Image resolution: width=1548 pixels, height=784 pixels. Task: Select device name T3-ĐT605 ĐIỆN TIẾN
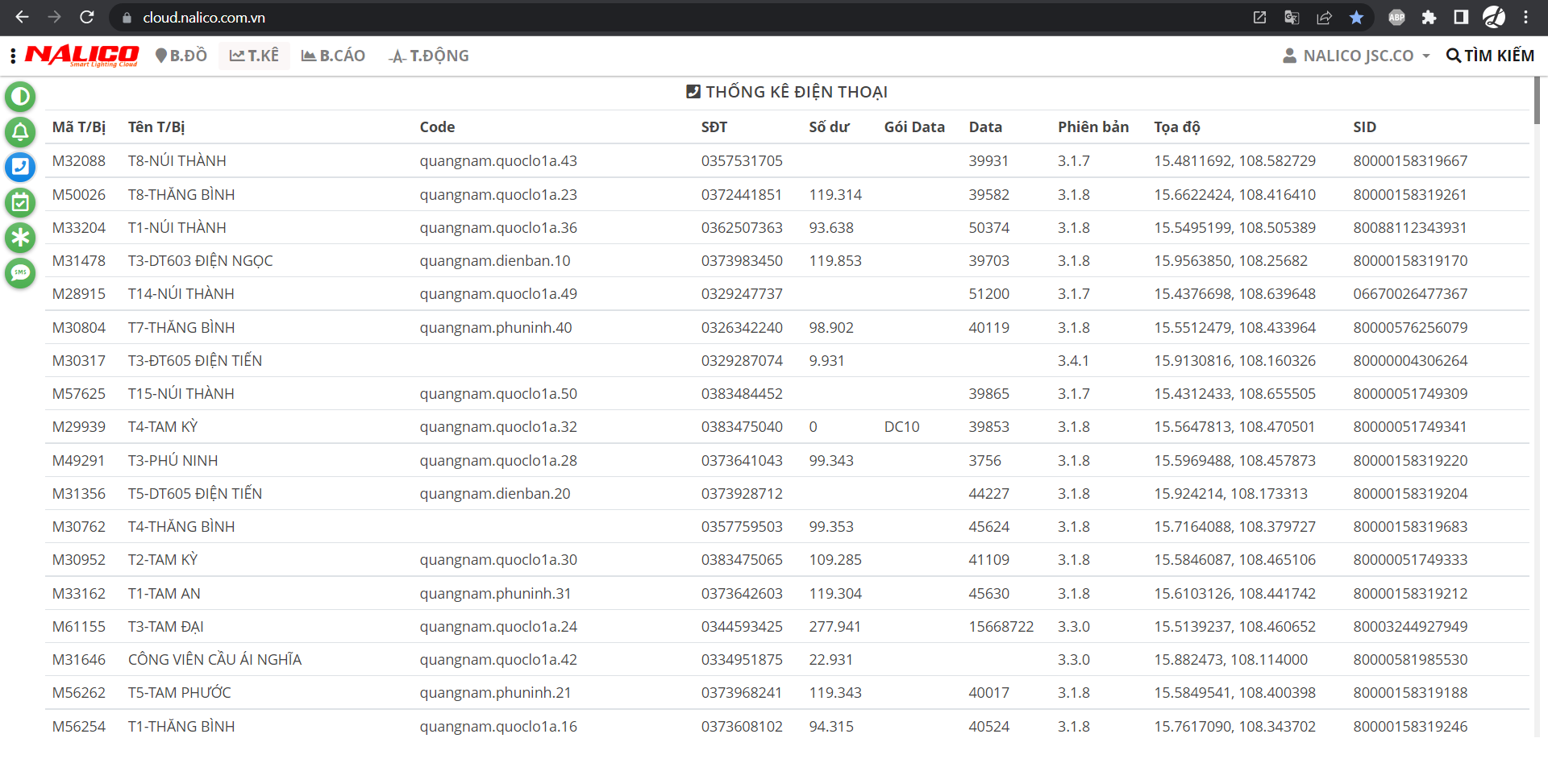click(195, 361)
